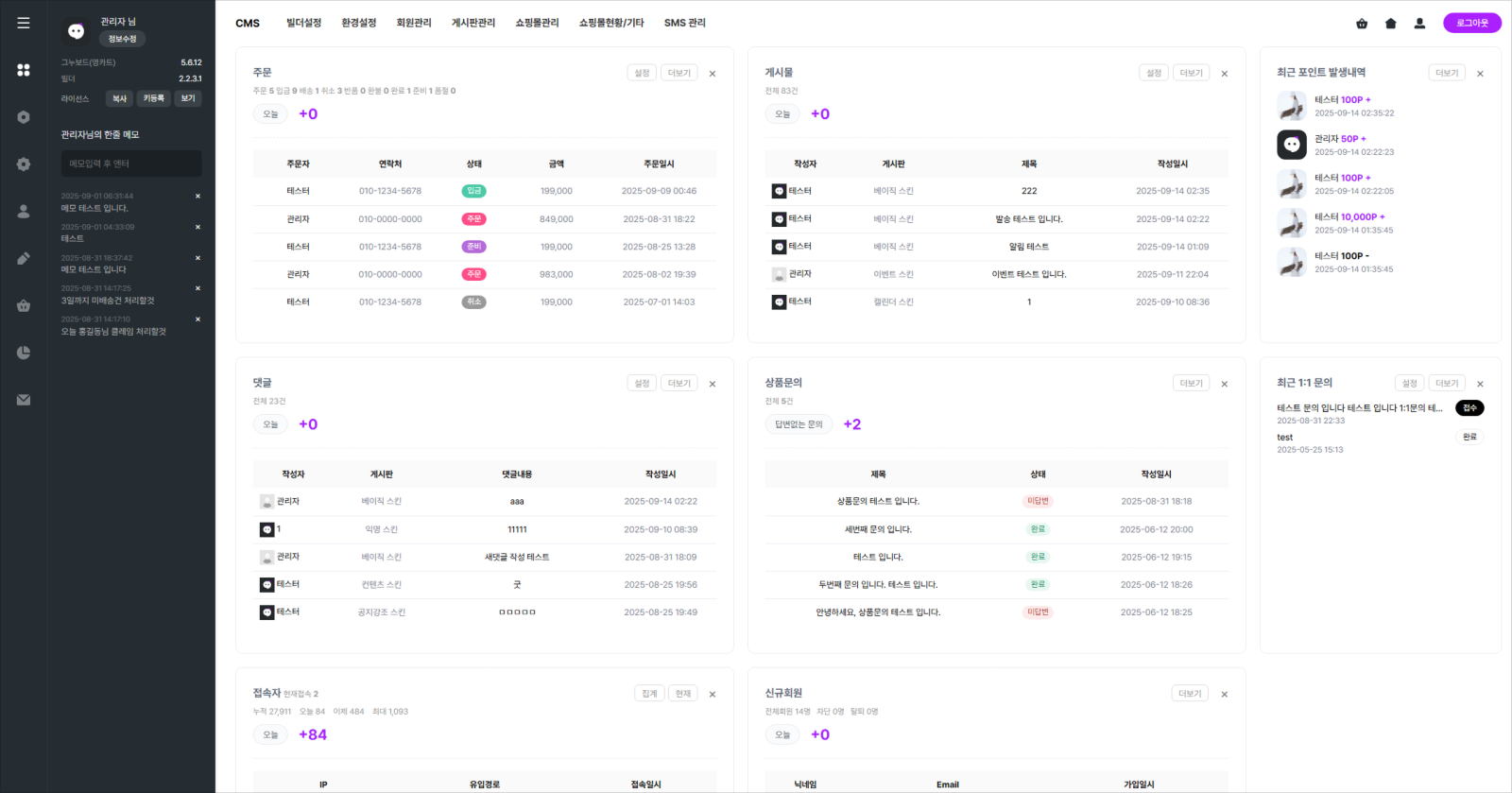Open the hamburger menu in the sidebar

(x=24, y=23)
